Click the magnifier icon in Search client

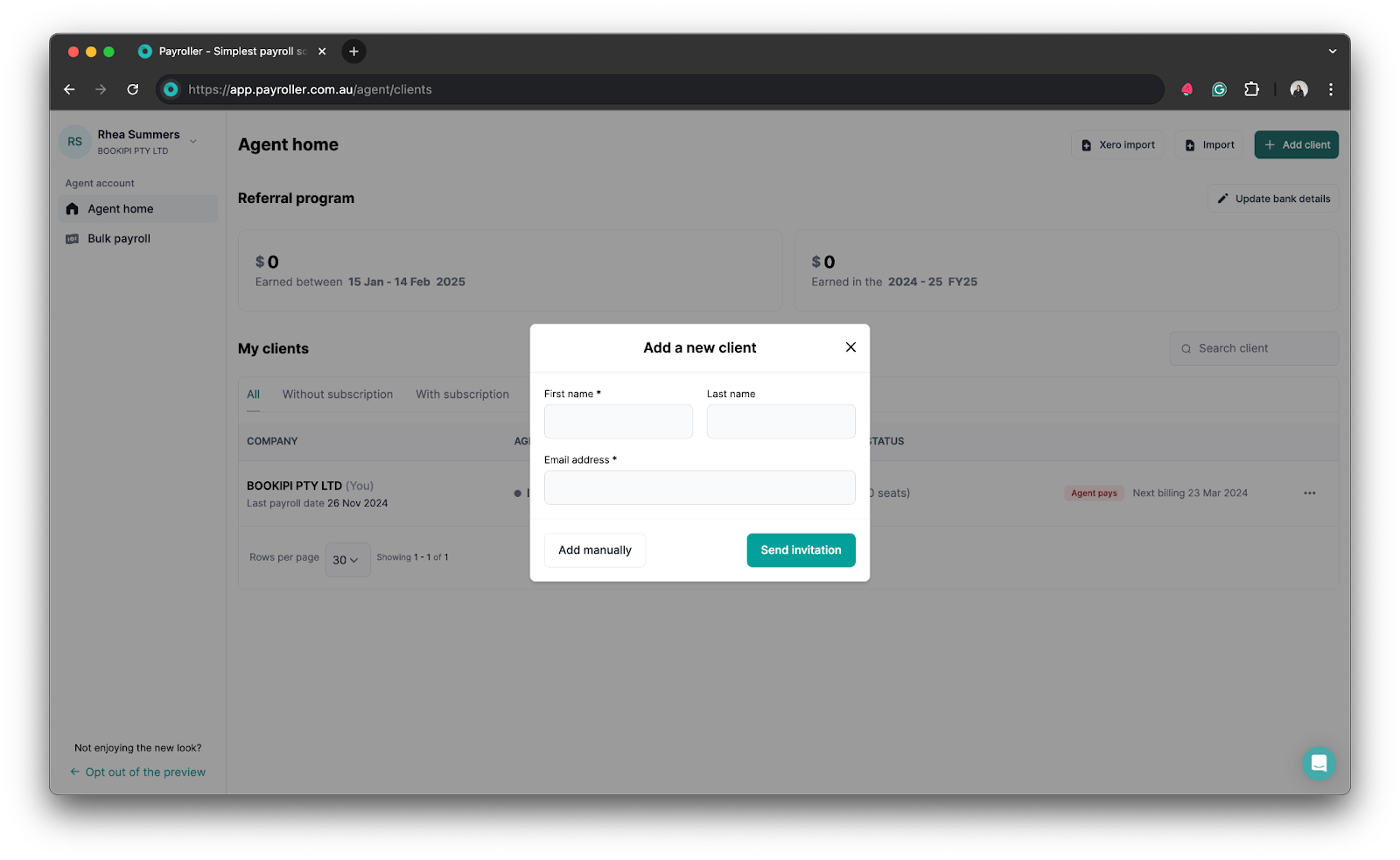[x=1187, y=348]
